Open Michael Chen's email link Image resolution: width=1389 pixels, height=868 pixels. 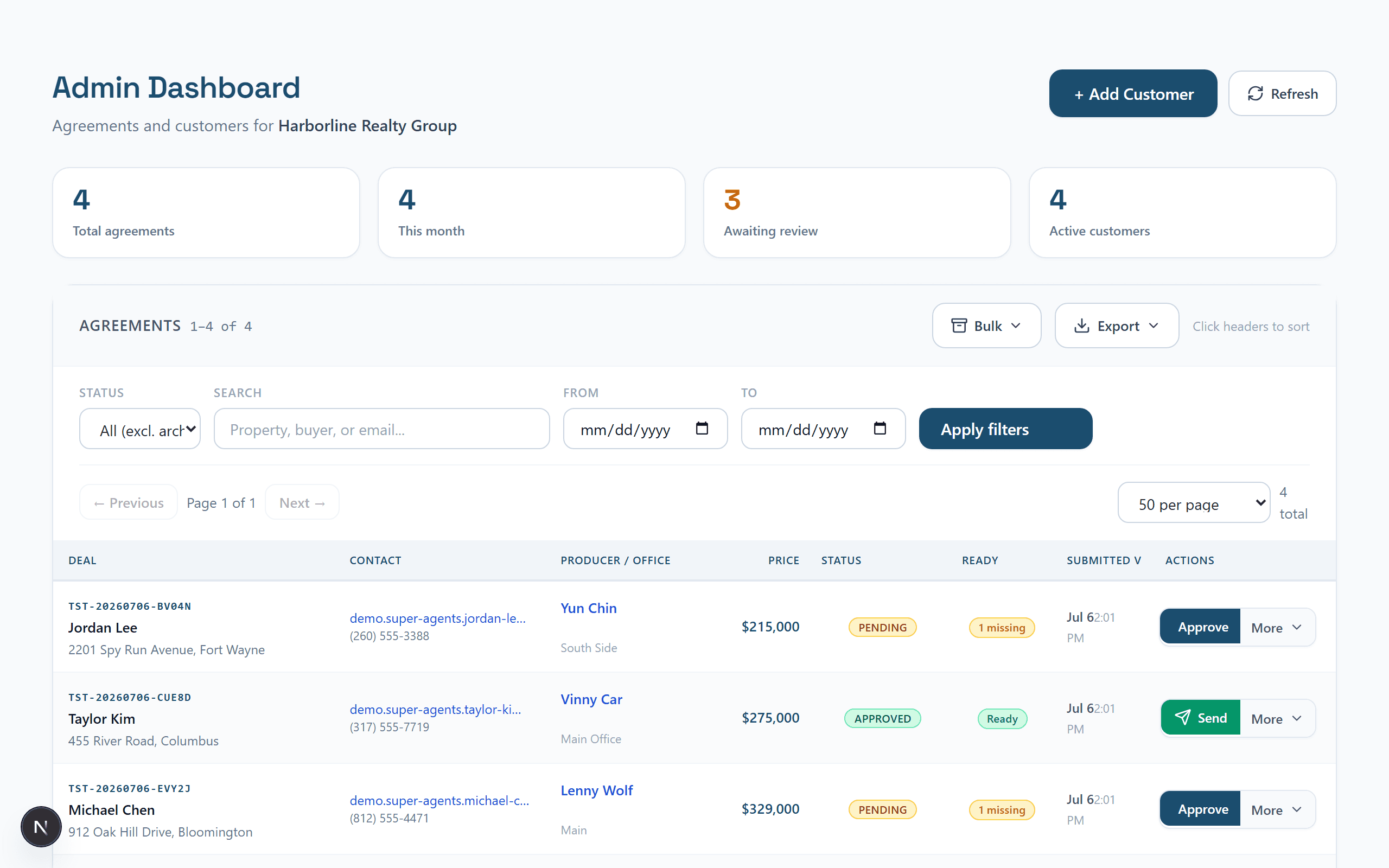coord(439,800)
